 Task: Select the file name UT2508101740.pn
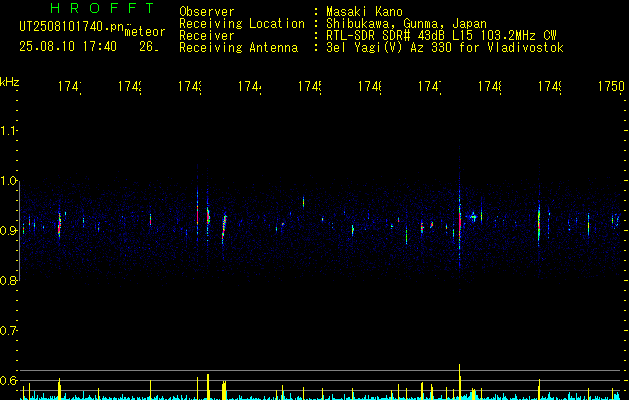coord(72,27)
